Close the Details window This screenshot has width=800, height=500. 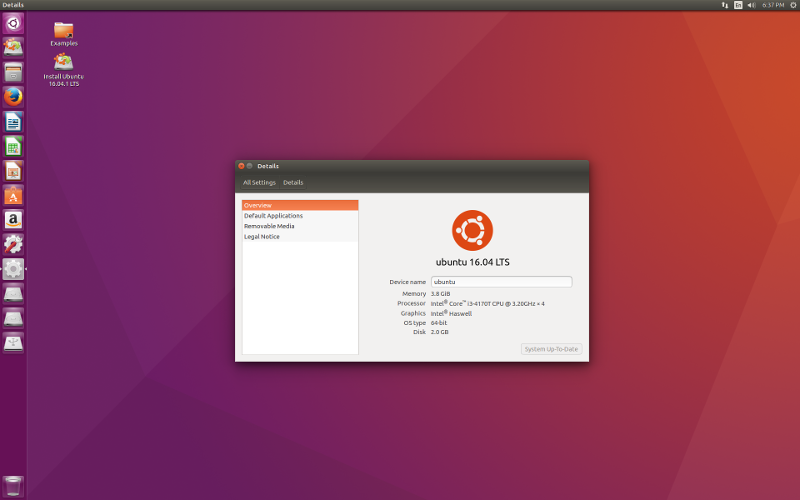pos(241,166)
